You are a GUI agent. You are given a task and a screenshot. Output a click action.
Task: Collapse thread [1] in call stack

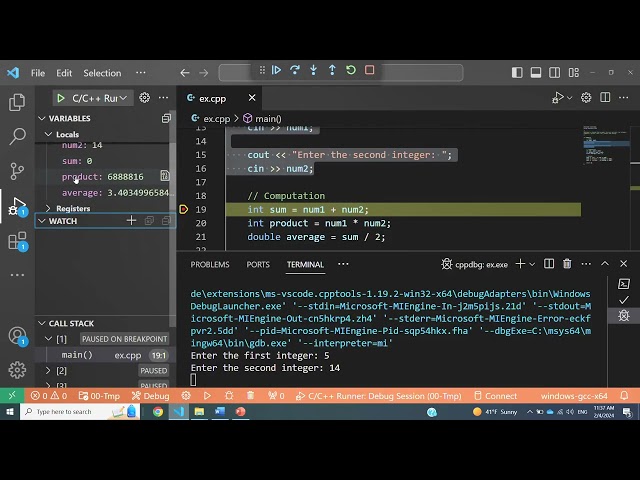pos(48,339)
